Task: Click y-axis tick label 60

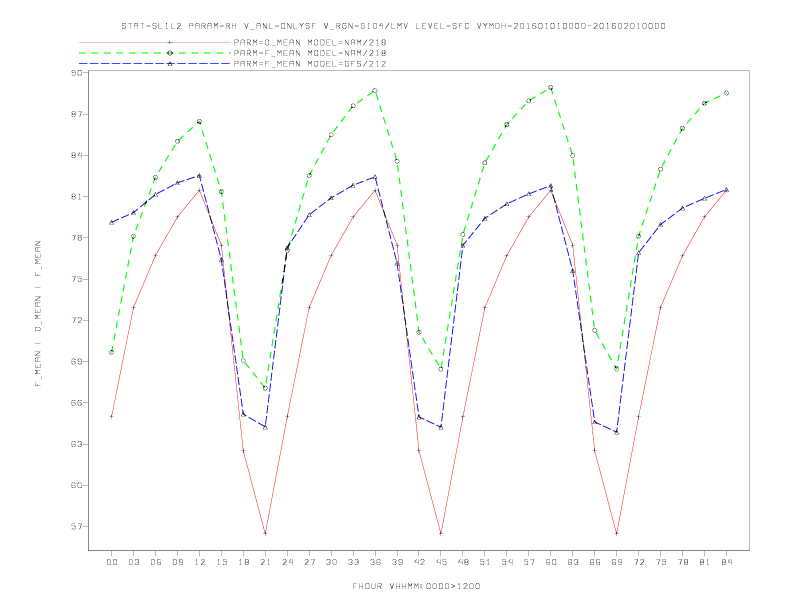Action: [x=76, y=485]
